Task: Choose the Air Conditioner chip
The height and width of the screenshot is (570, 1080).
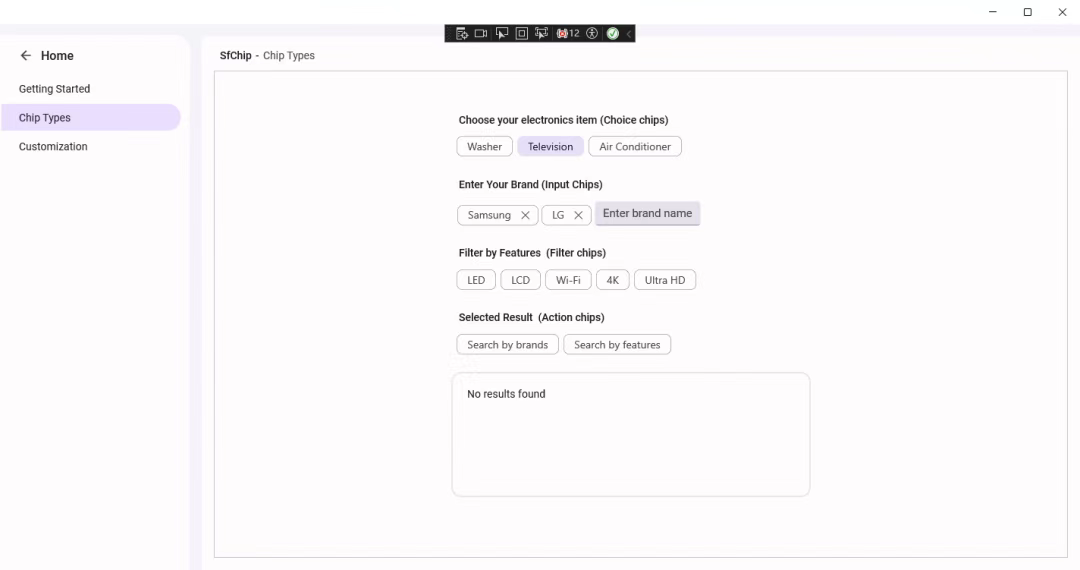Action: point(635,147)
